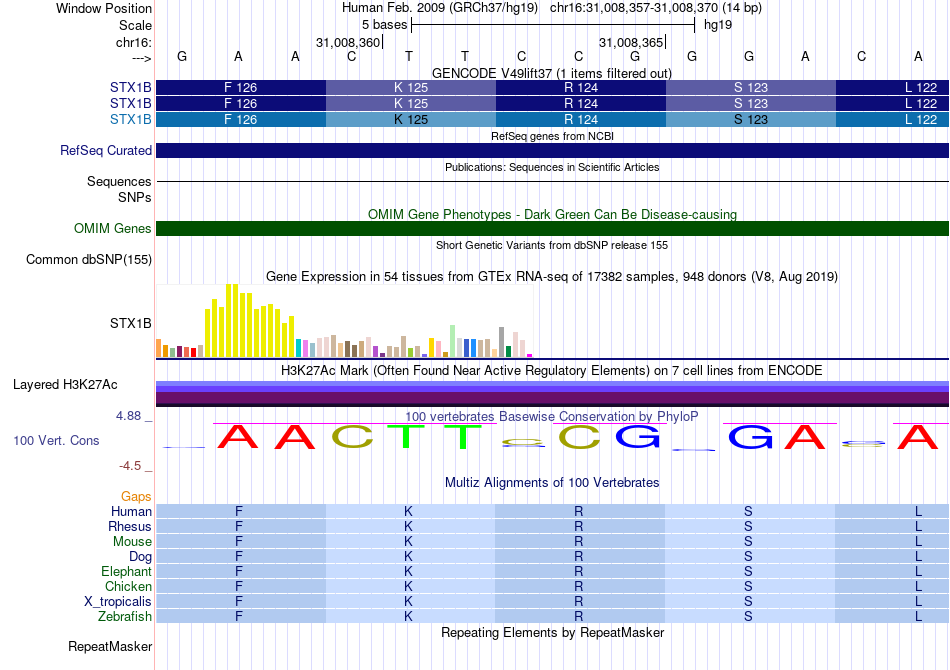
Task: Click the 4.88 PhyloP upper scale value
Action: [x=128, y=416]
